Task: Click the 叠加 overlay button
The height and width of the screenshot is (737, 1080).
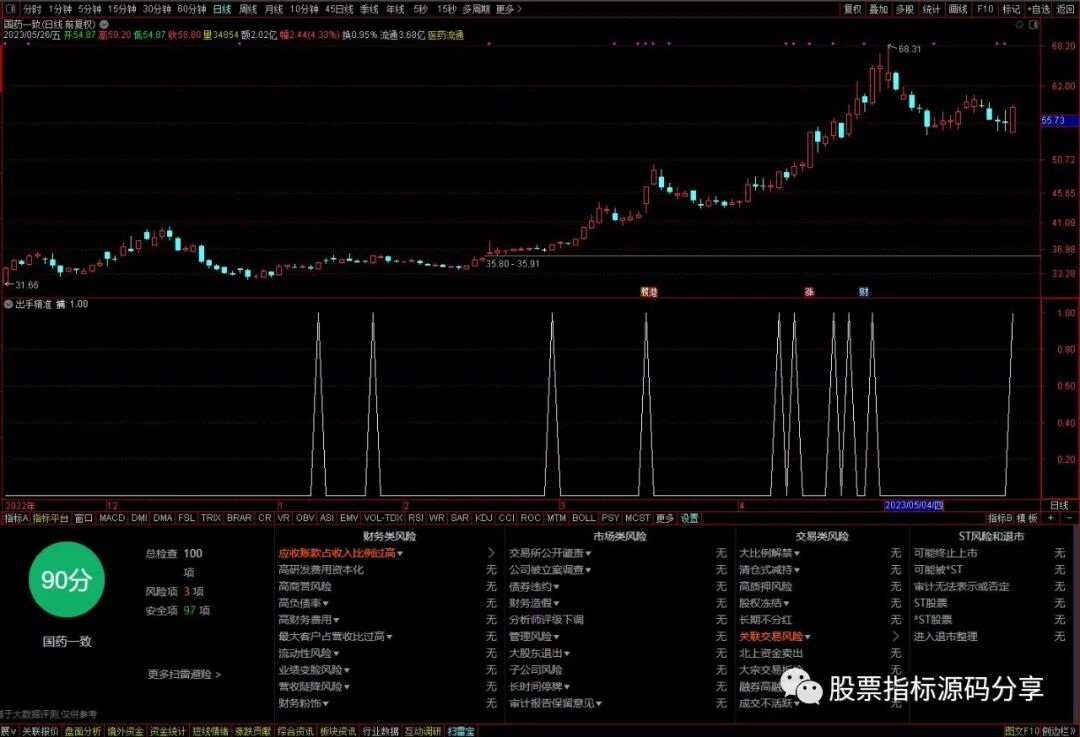Action: [x=878, y=9]
